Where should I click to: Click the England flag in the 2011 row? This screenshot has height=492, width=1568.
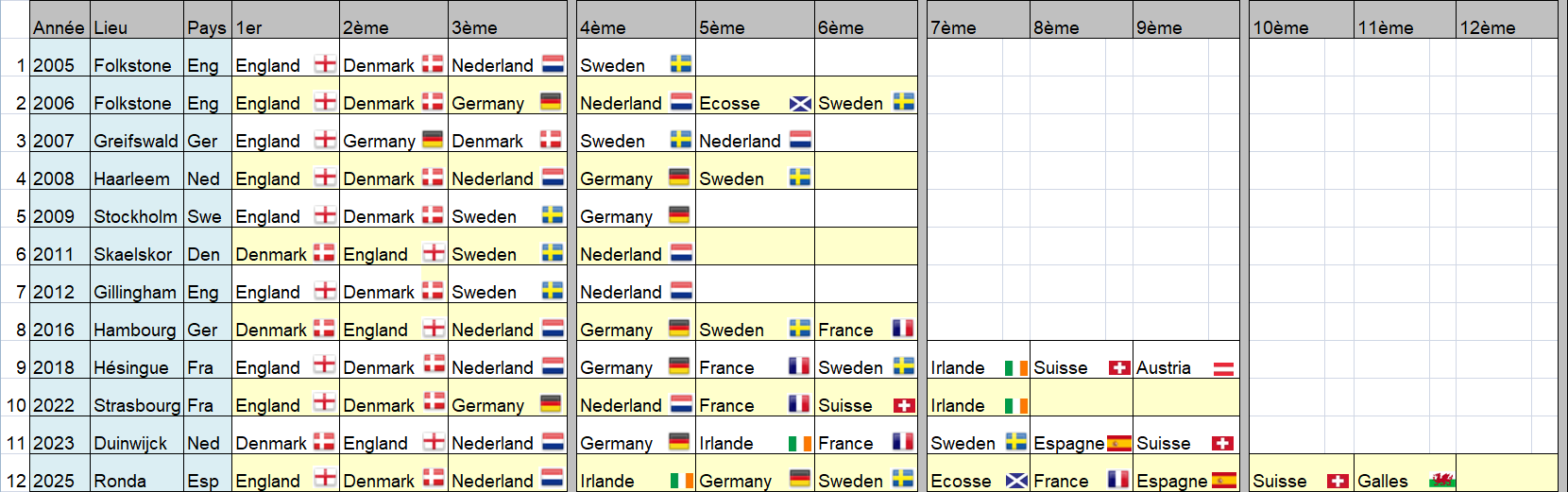(434, 253)
